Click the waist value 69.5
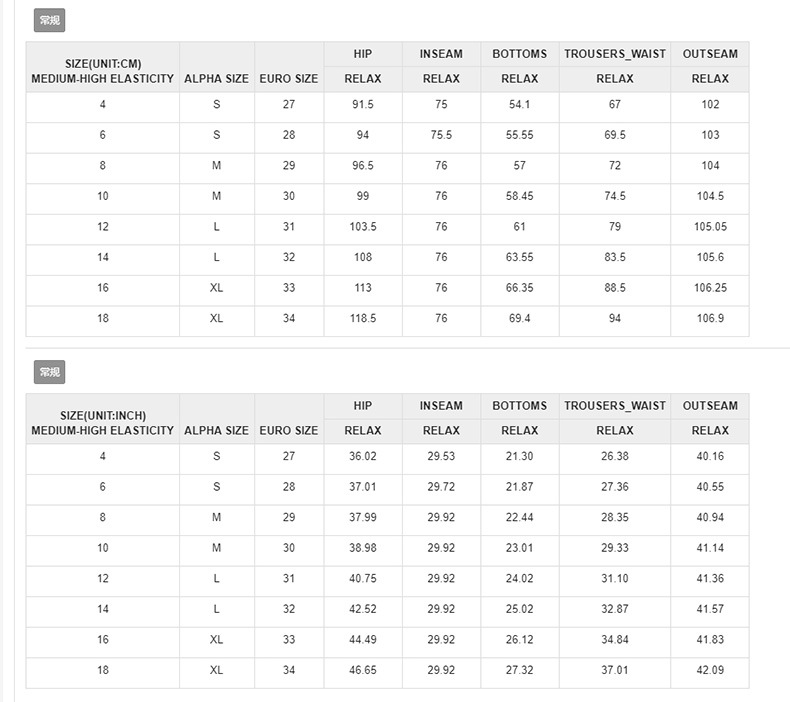Viewport: 790px width, 702px height. (614, 135)
